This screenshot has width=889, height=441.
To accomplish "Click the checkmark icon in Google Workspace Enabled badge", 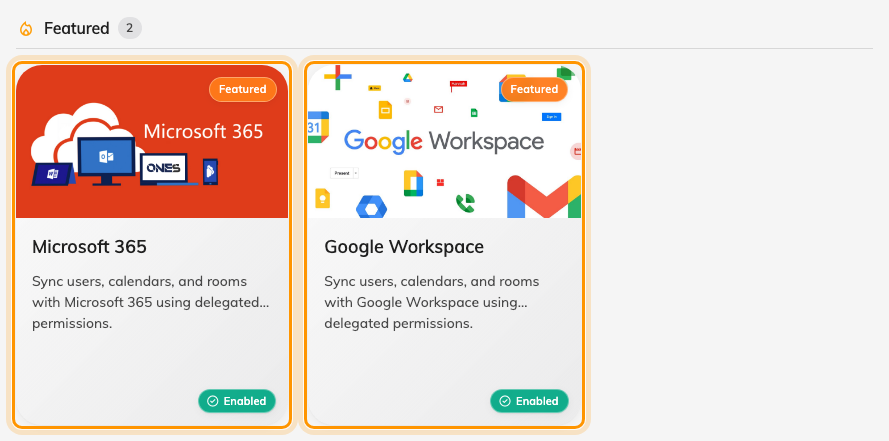I will click(505, 401).
